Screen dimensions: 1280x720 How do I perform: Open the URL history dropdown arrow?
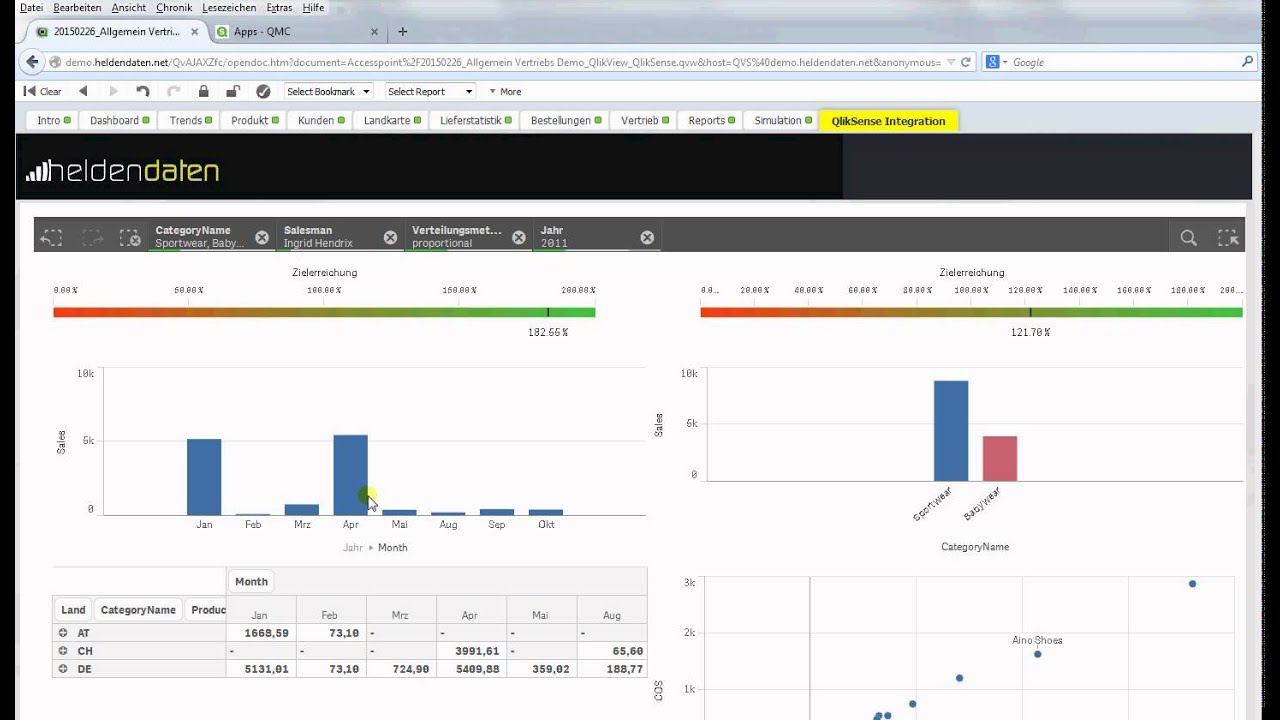950,62
